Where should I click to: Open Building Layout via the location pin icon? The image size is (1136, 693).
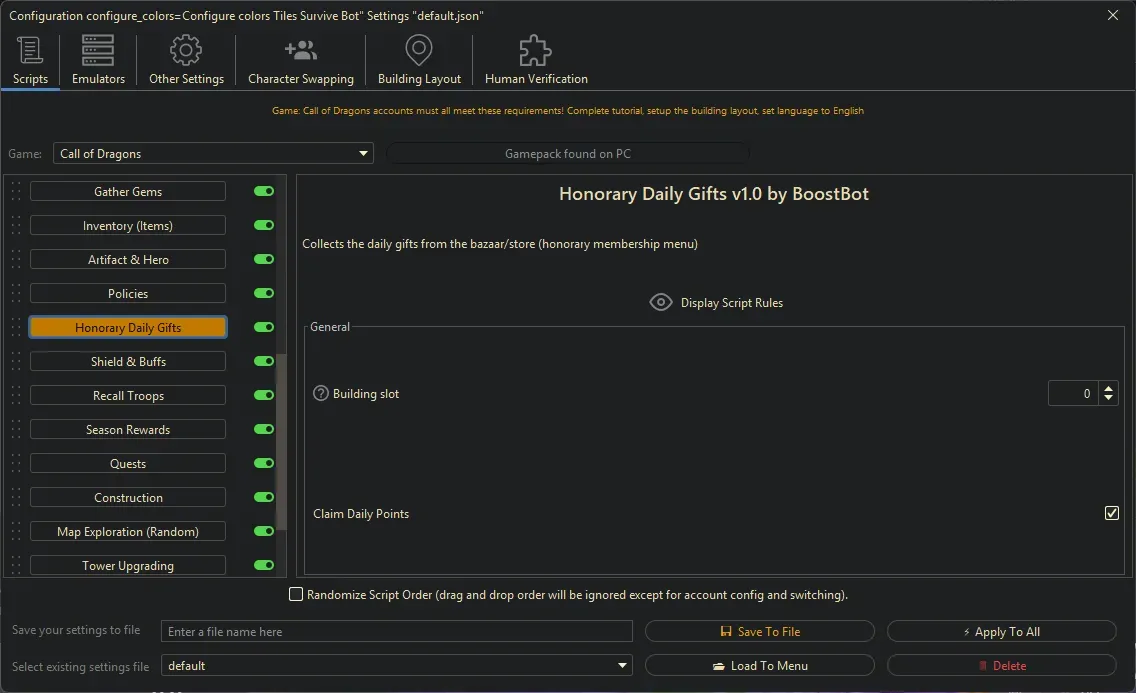point(418,50)
